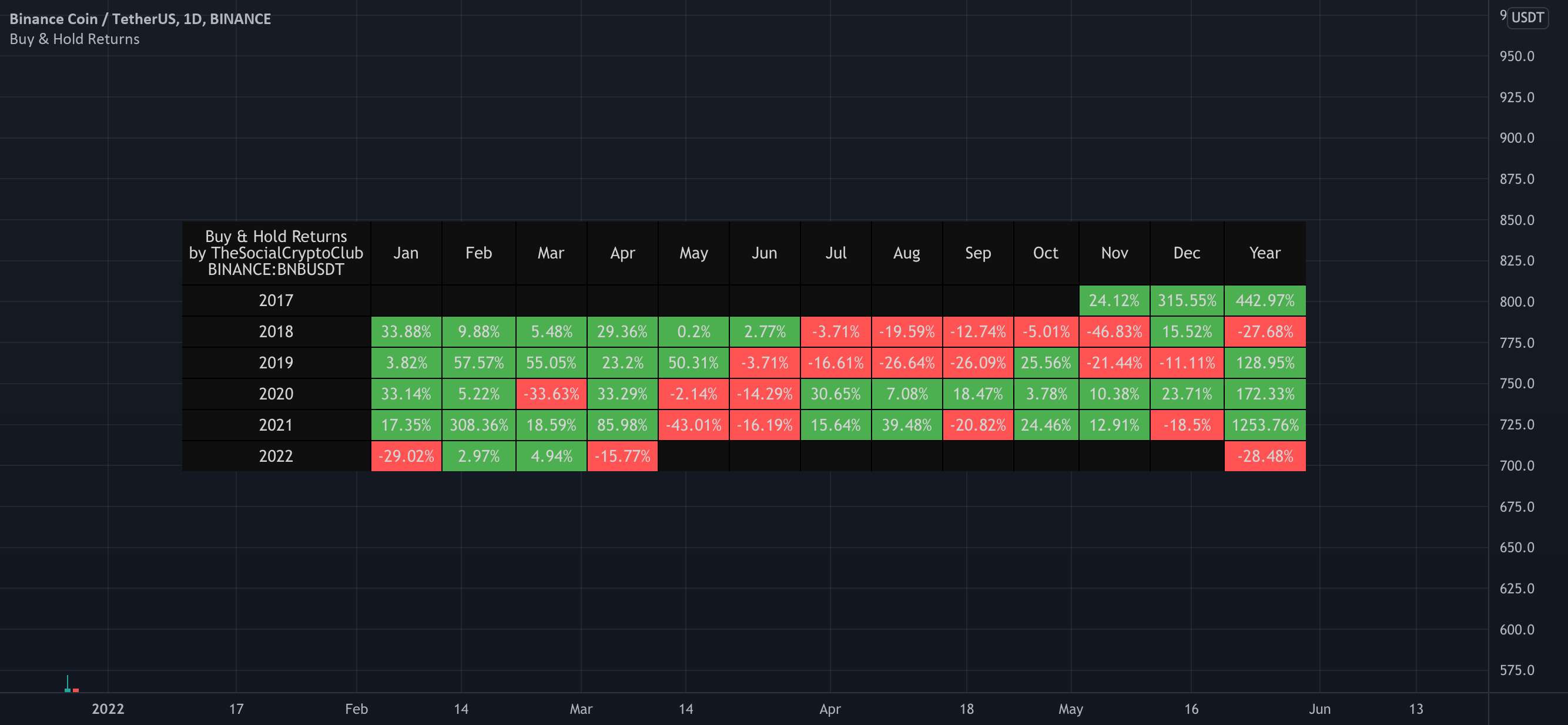Click the 2018 Nov cell -46.83%
This screenshot has width=1568, height=725.
tap(1114, 332)
